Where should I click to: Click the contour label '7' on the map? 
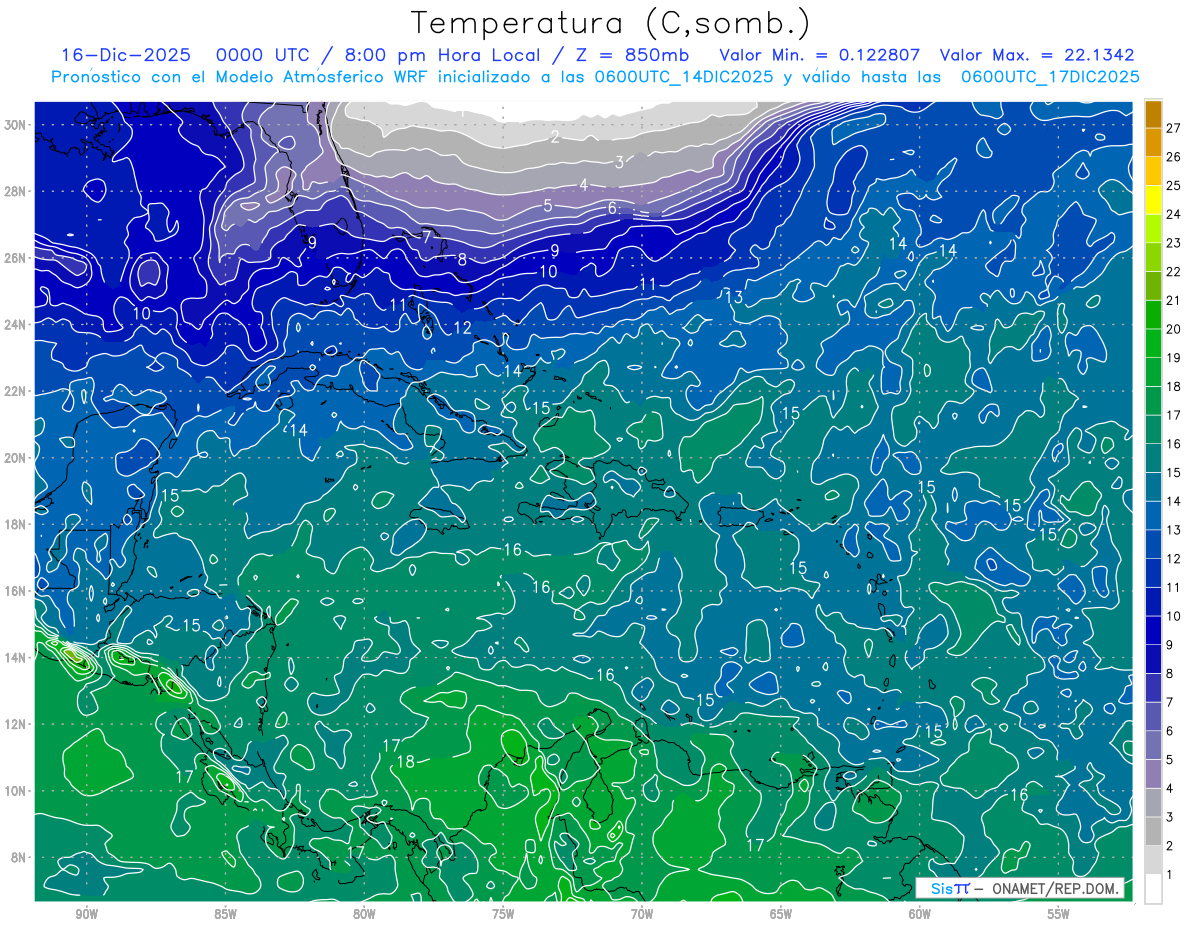(426, 237)
